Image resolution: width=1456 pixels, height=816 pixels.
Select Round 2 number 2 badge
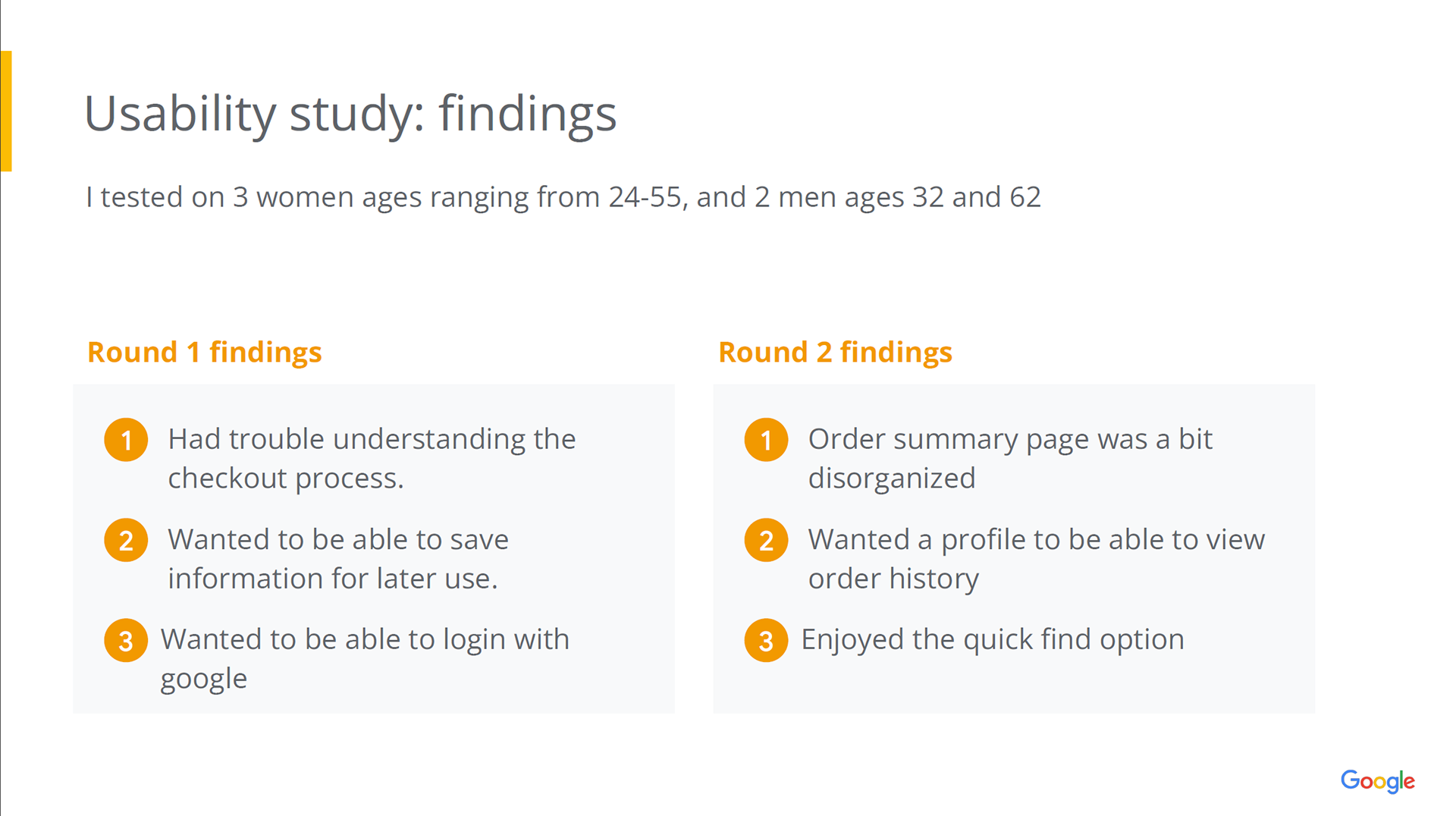766,540
